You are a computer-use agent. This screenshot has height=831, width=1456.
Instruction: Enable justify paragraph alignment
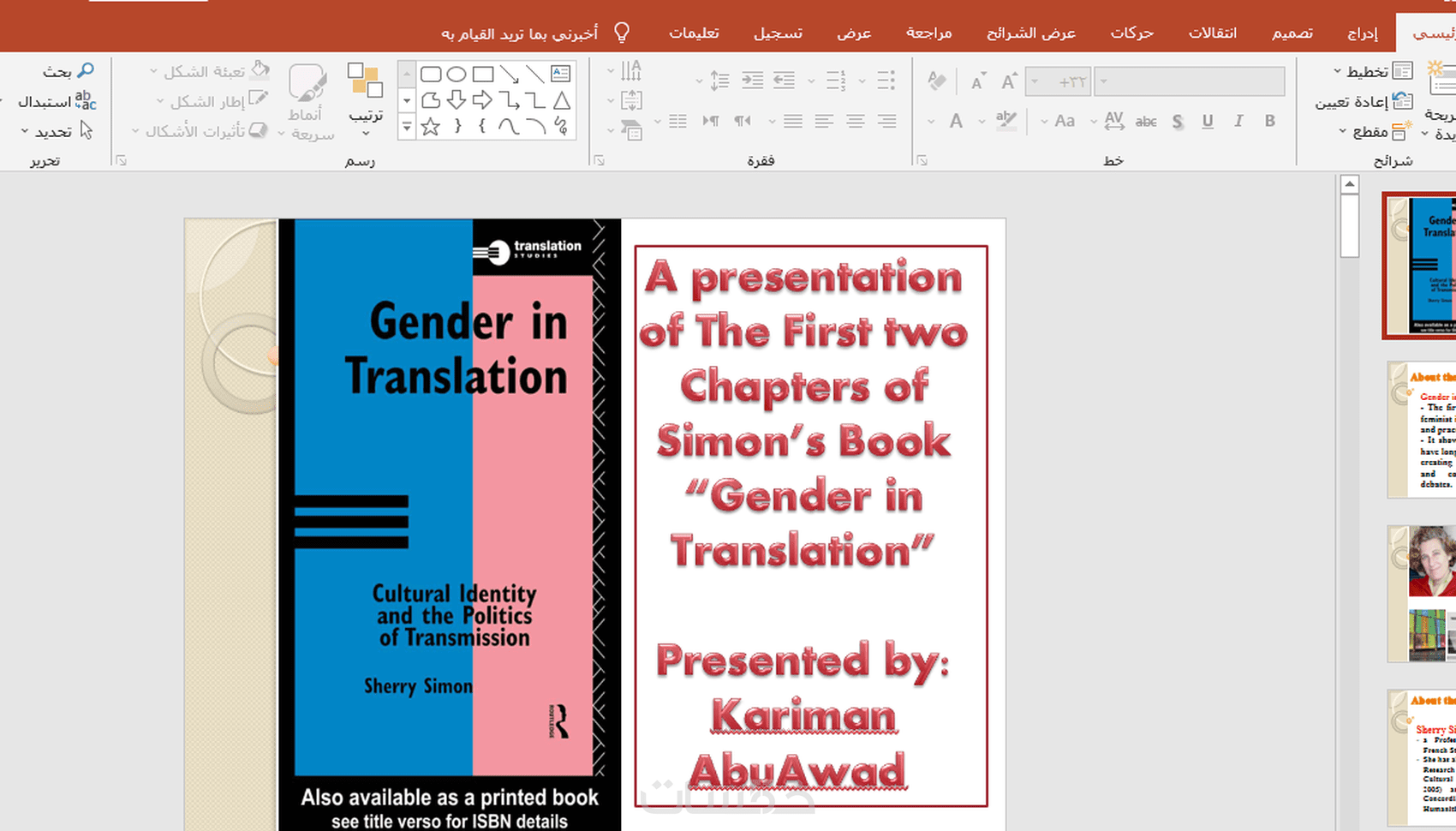(793, 121)
